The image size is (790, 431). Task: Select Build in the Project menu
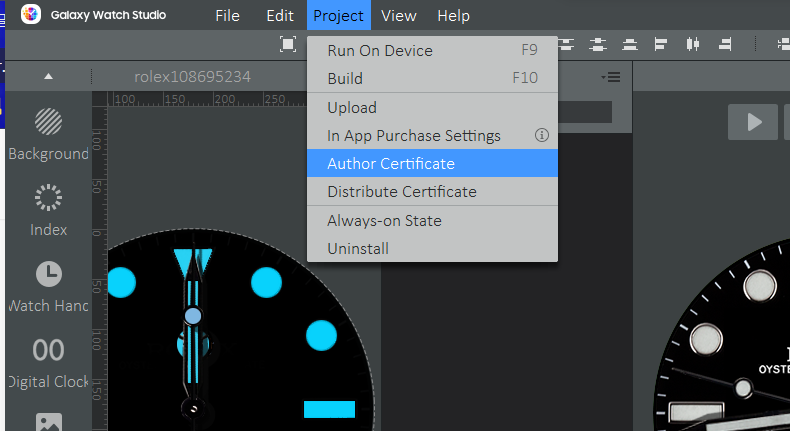point(432,78)
